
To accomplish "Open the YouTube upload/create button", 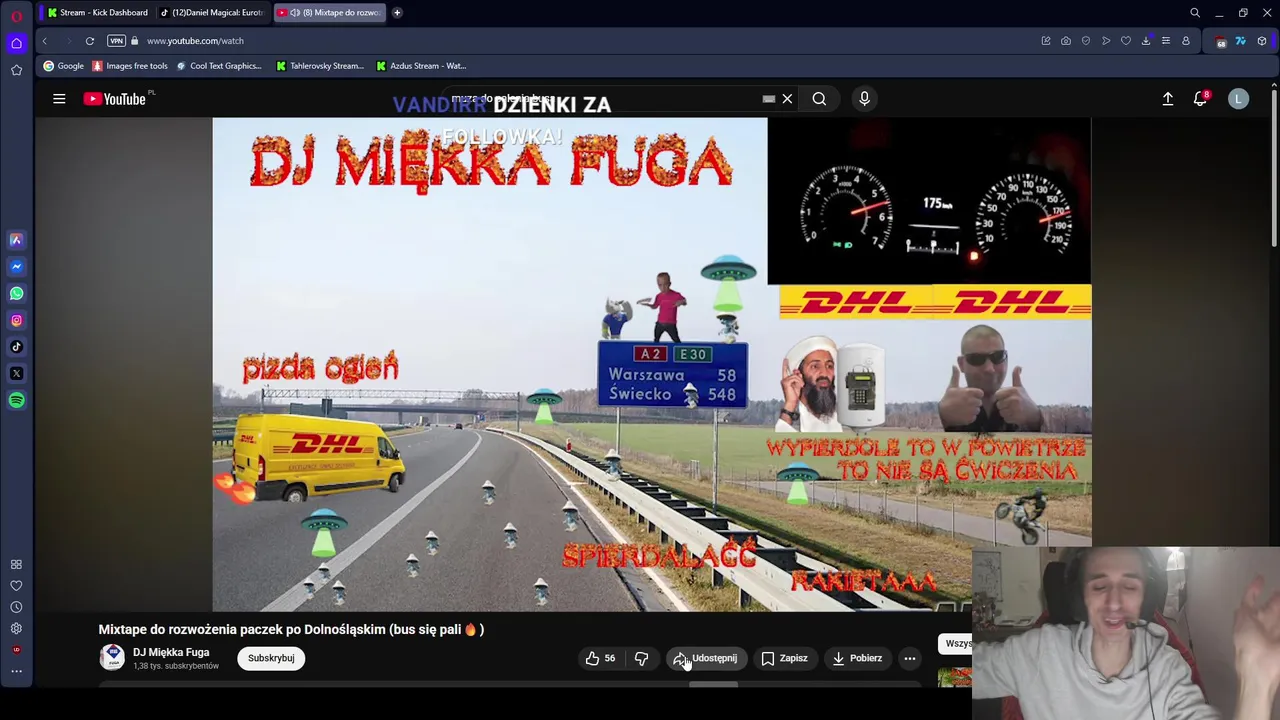I will coord(1167,99).
